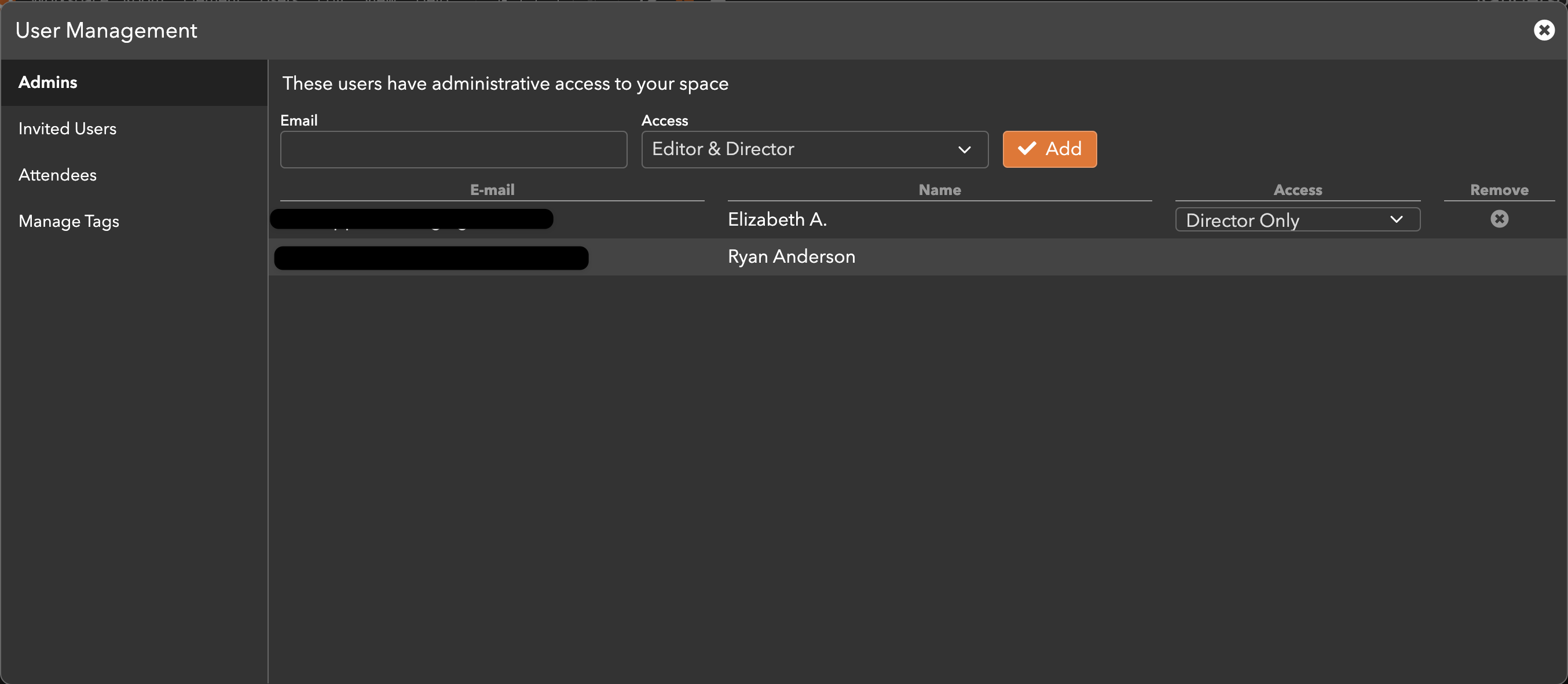The height and width of the screenshot is (684, 1568).
Task: Switch to Invited Users section
Action: click(67, 128)
